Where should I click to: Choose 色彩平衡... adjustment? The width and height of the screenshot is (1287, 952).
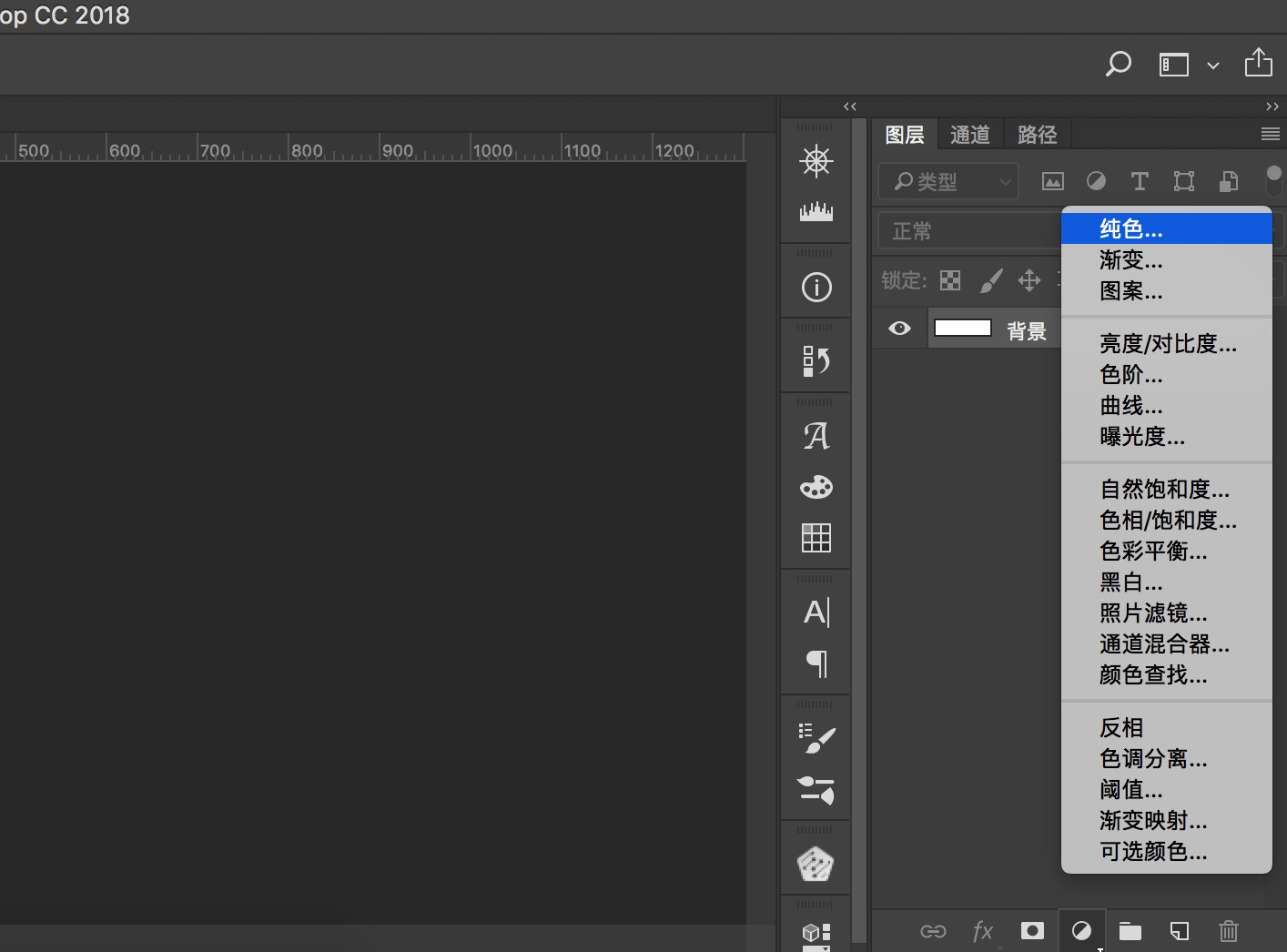click(x=1167, y=551)
